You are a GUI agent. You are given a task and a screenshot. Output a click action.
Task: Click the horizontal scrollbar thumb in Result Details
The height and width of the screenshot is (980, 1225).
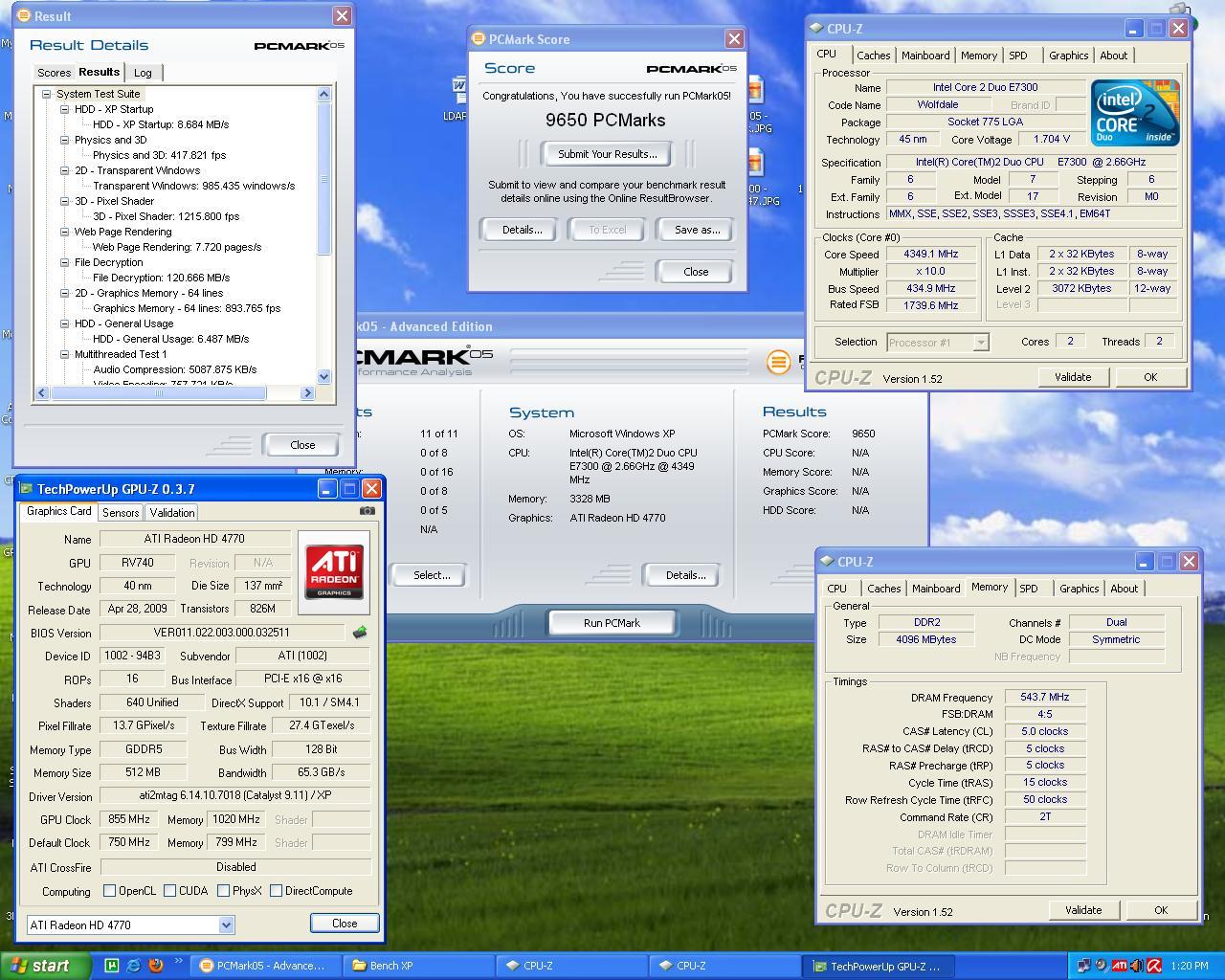point(159,392)
